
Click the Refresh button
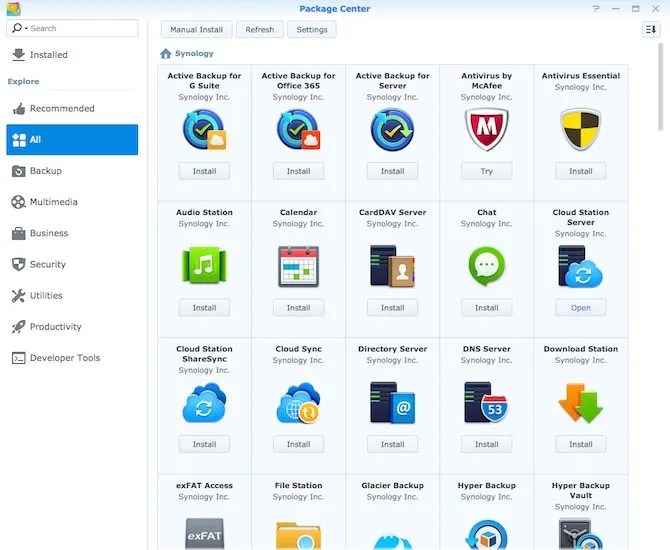(260, 29)
